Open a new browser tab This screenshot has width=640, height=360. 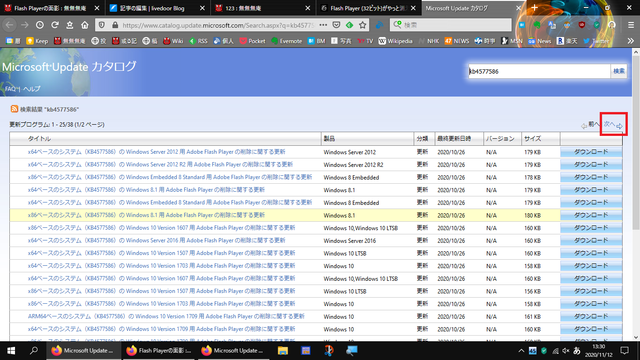[x=535, y=8]
